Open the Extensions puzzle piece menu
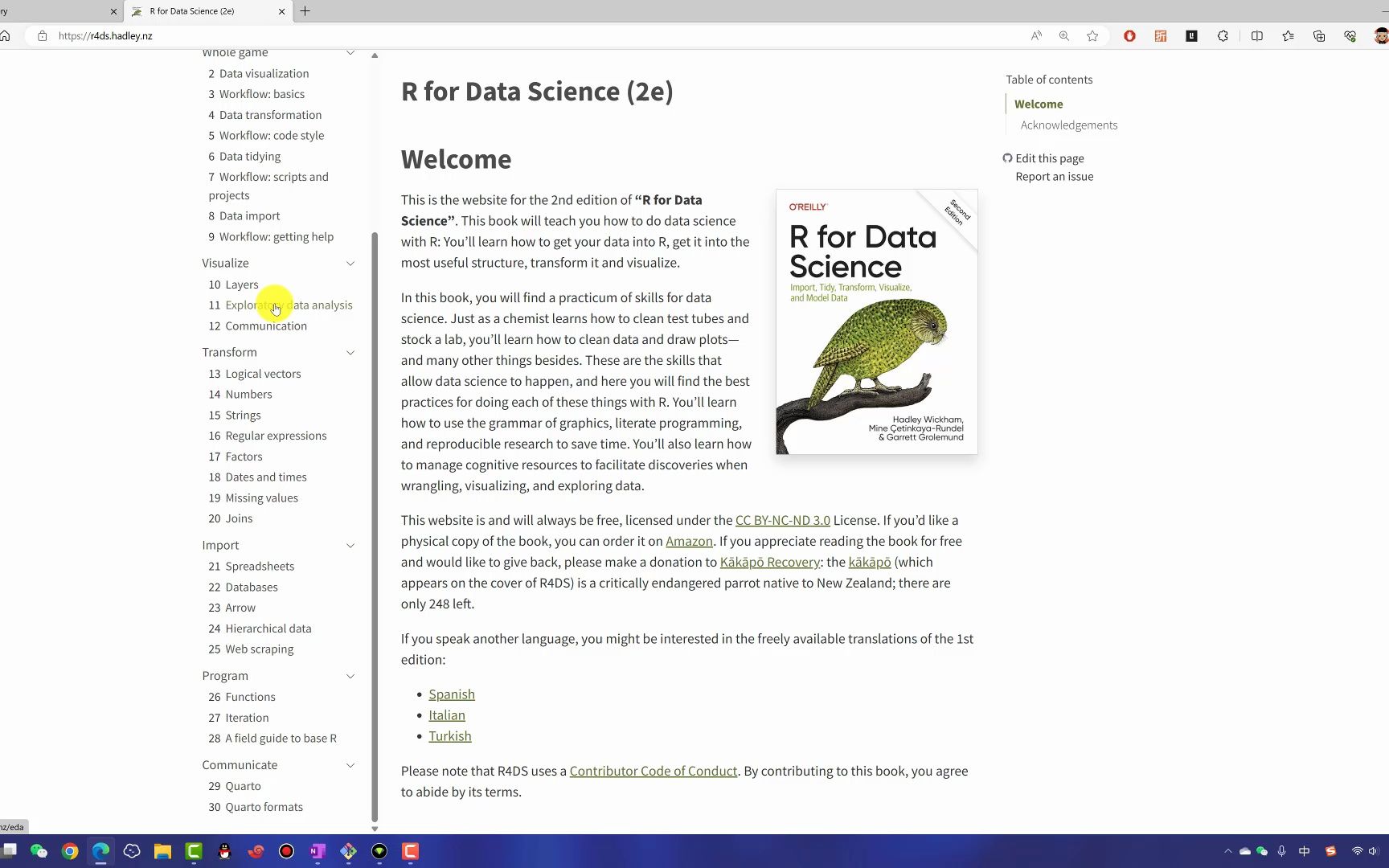This screenshot has width=1389, height=868. (1223, 36)
